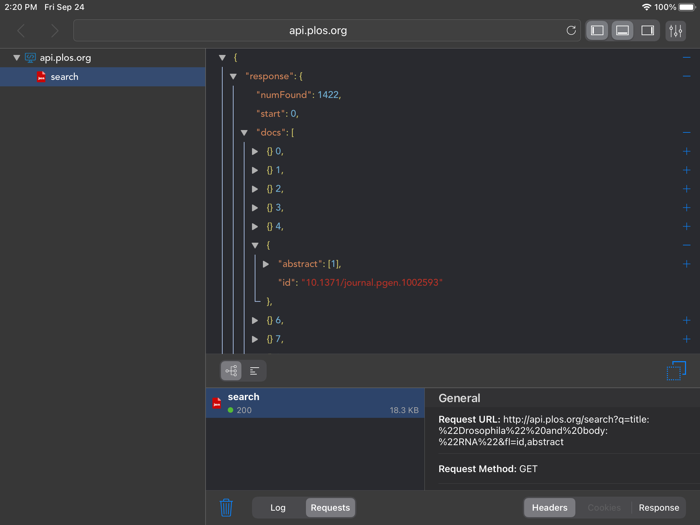Collapse the "response" object triangle
This screenshot has width=700, height=525.
tap(233, 76)
